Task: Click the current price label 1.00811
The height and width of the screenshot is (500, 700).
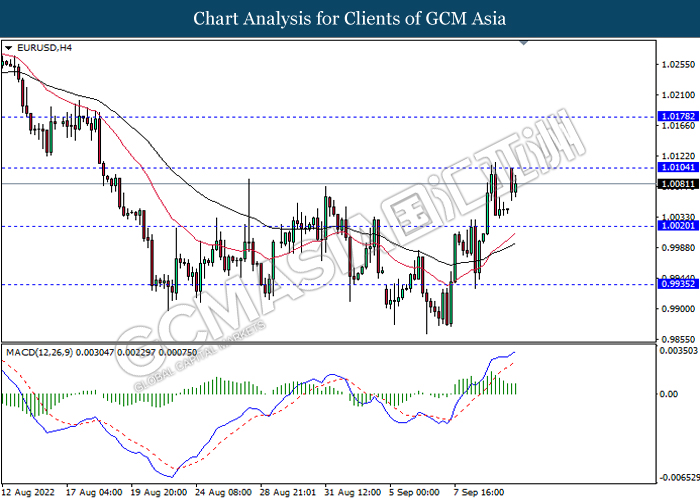Action: (x=678, y=184)
